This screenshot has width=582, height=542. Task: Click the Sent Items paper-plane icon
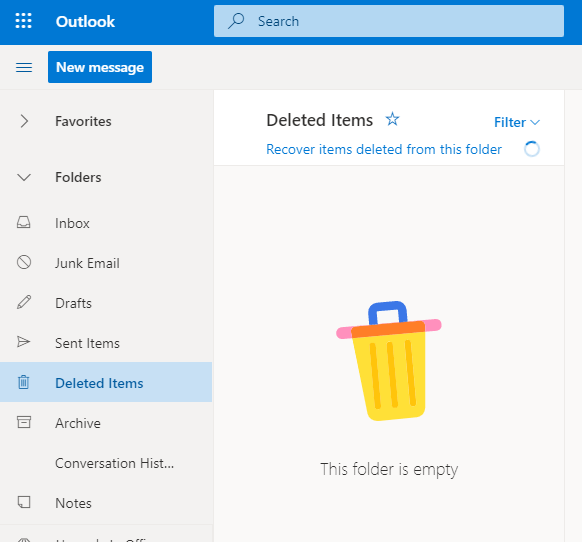pos(23,342)
